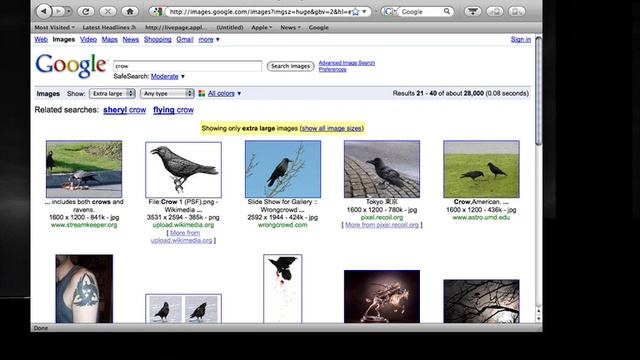Image resolution: width=640 pixels, height=360 pixels.
Task: Open the streamkeeper.org crows and ravens thumbnail
Action: coord(84,169)
